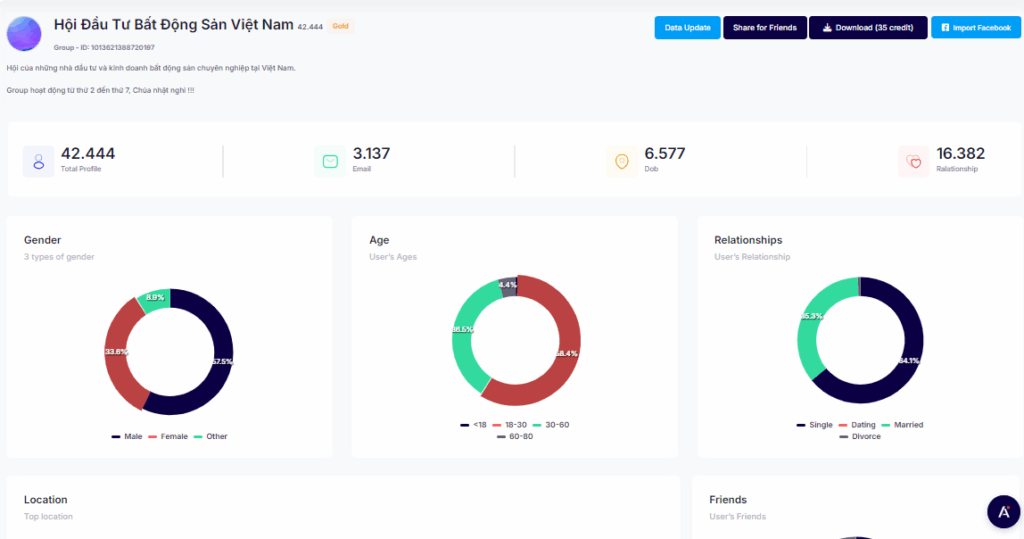Click the Dob location pin icon
This screenshot has width=1024, height=539.
pos(622,161)
